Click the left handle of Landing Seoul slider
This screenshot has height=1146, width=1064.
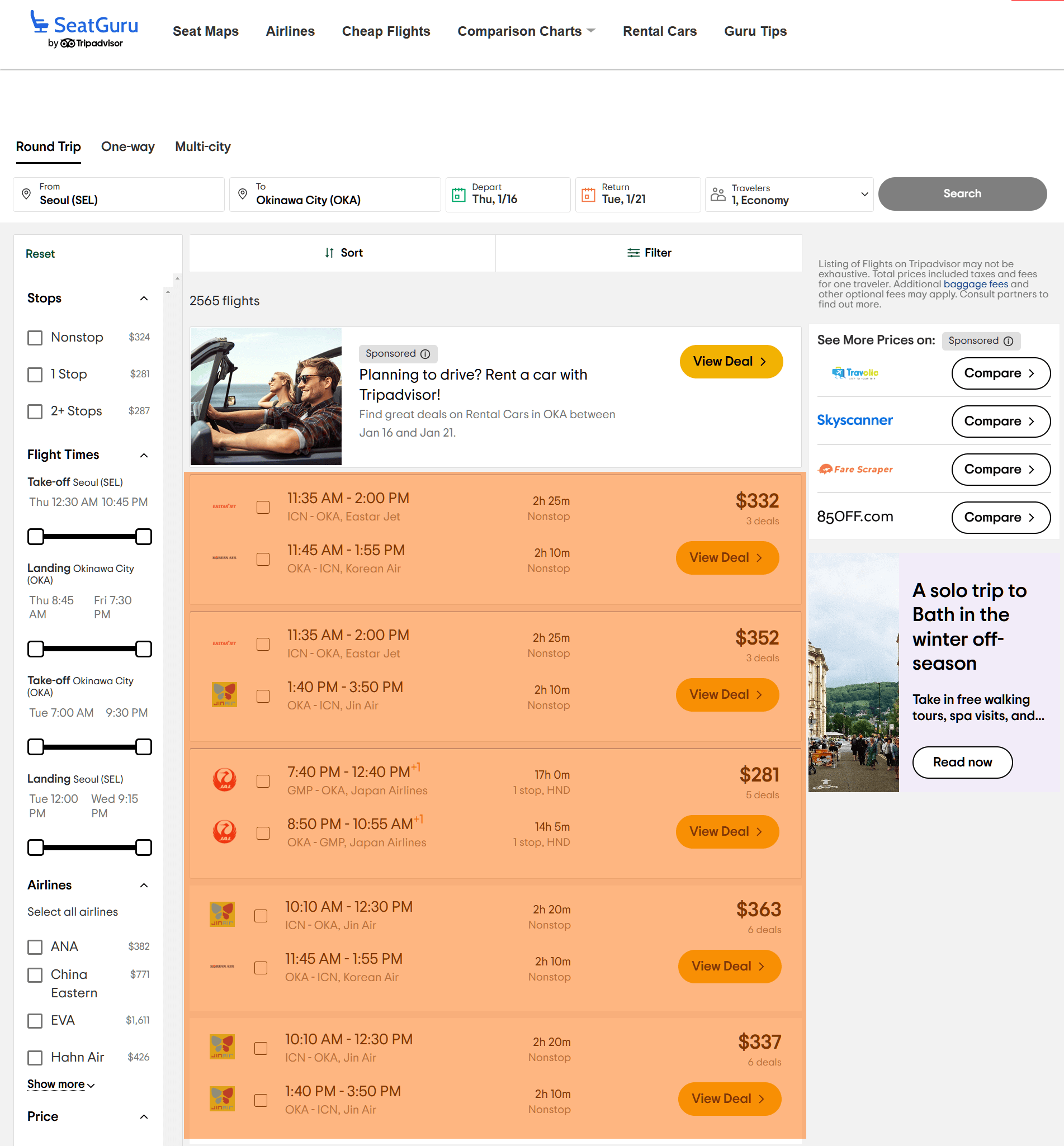point(36,847)
